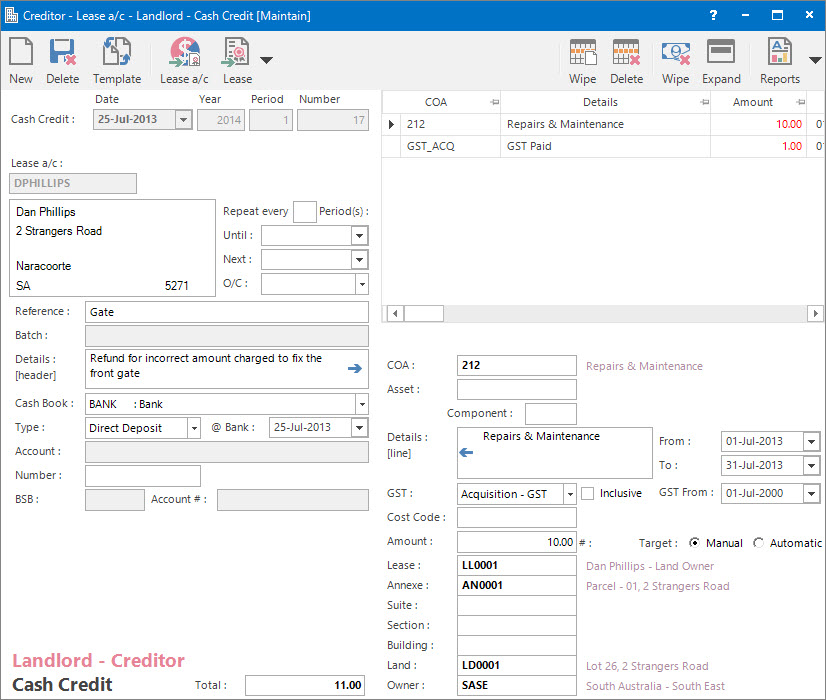Screen dimensions: 826x700
Task: Click the Delete icon beside New
Action: [62, 60]
